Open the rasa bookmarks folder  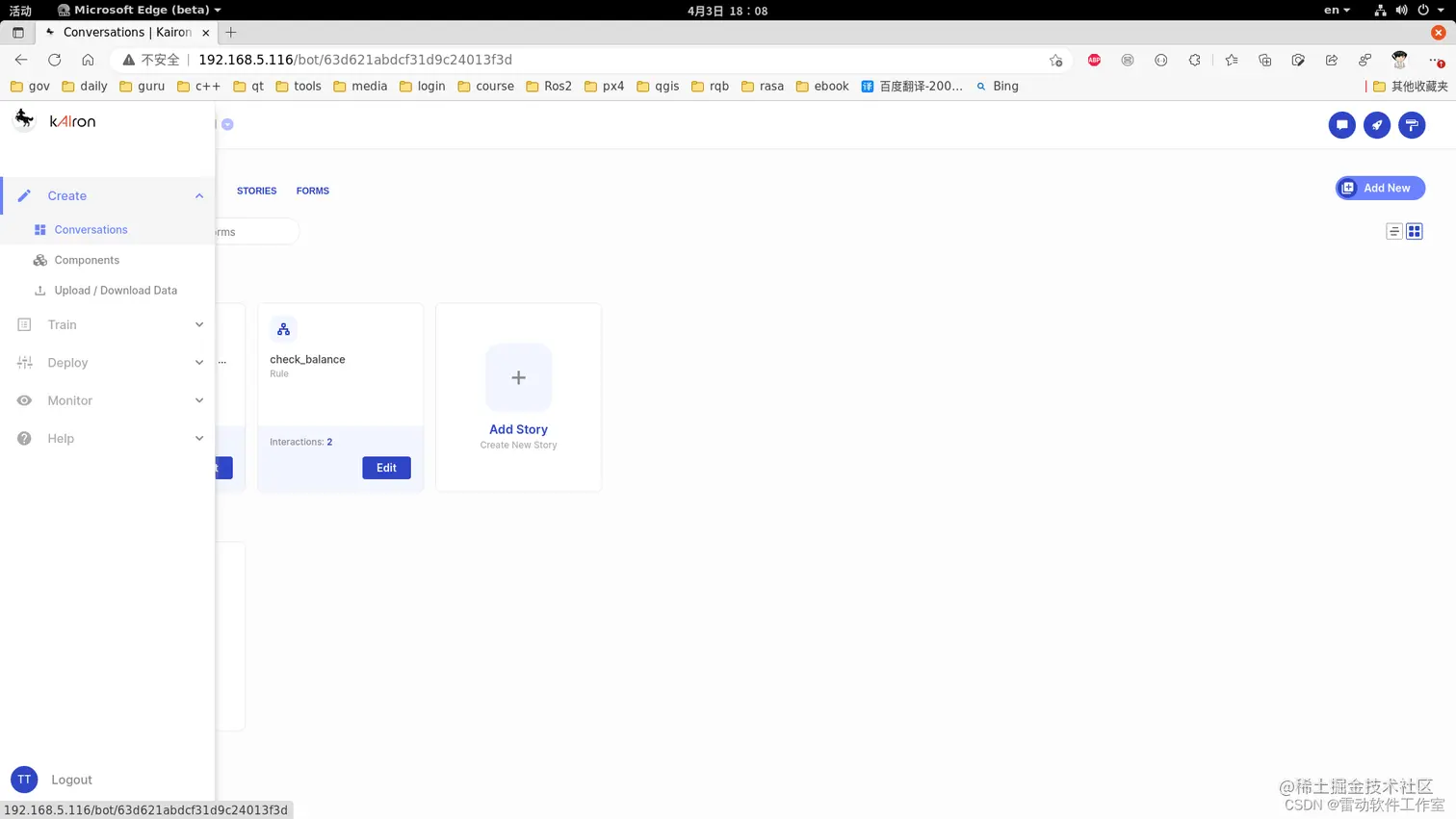(762, 86)
